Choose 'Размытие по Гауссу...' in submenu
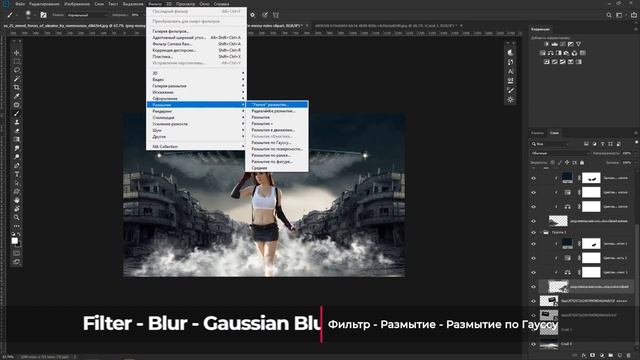The image size is (640, 360). [x=277, y=143]
